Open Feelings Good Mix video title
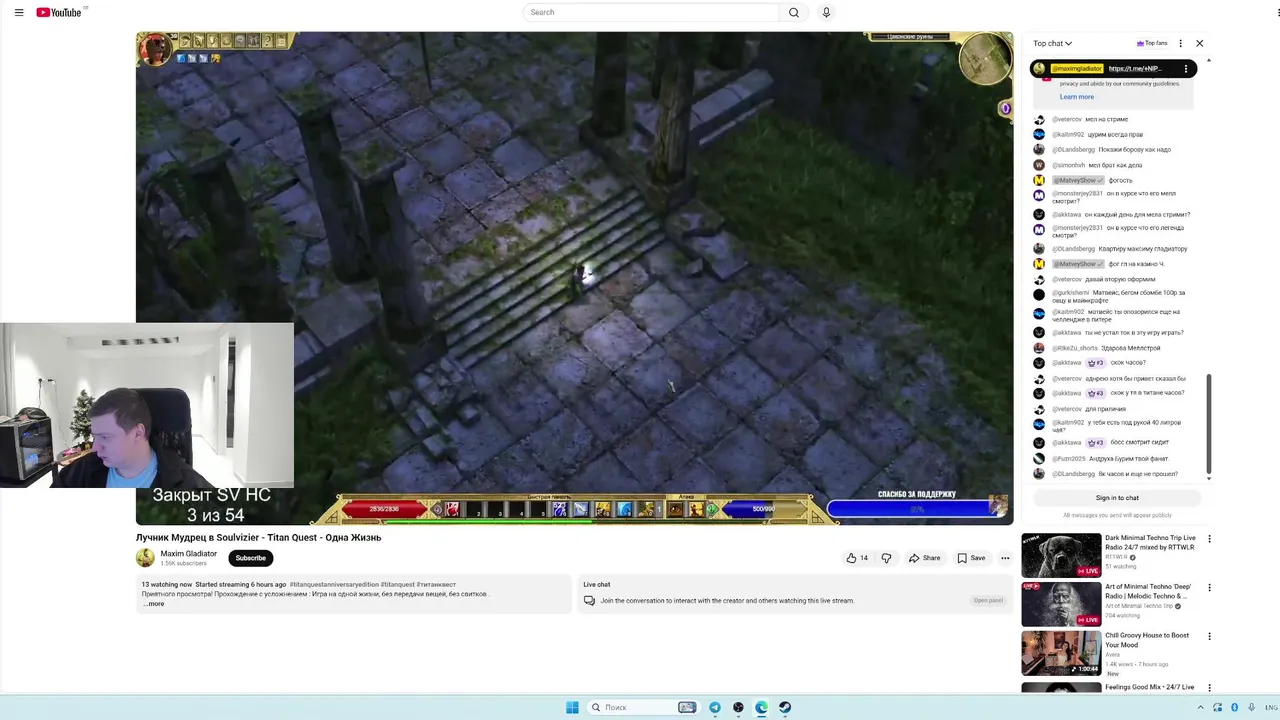This screenshot has width=1280, height=720. click(1149, 687)
